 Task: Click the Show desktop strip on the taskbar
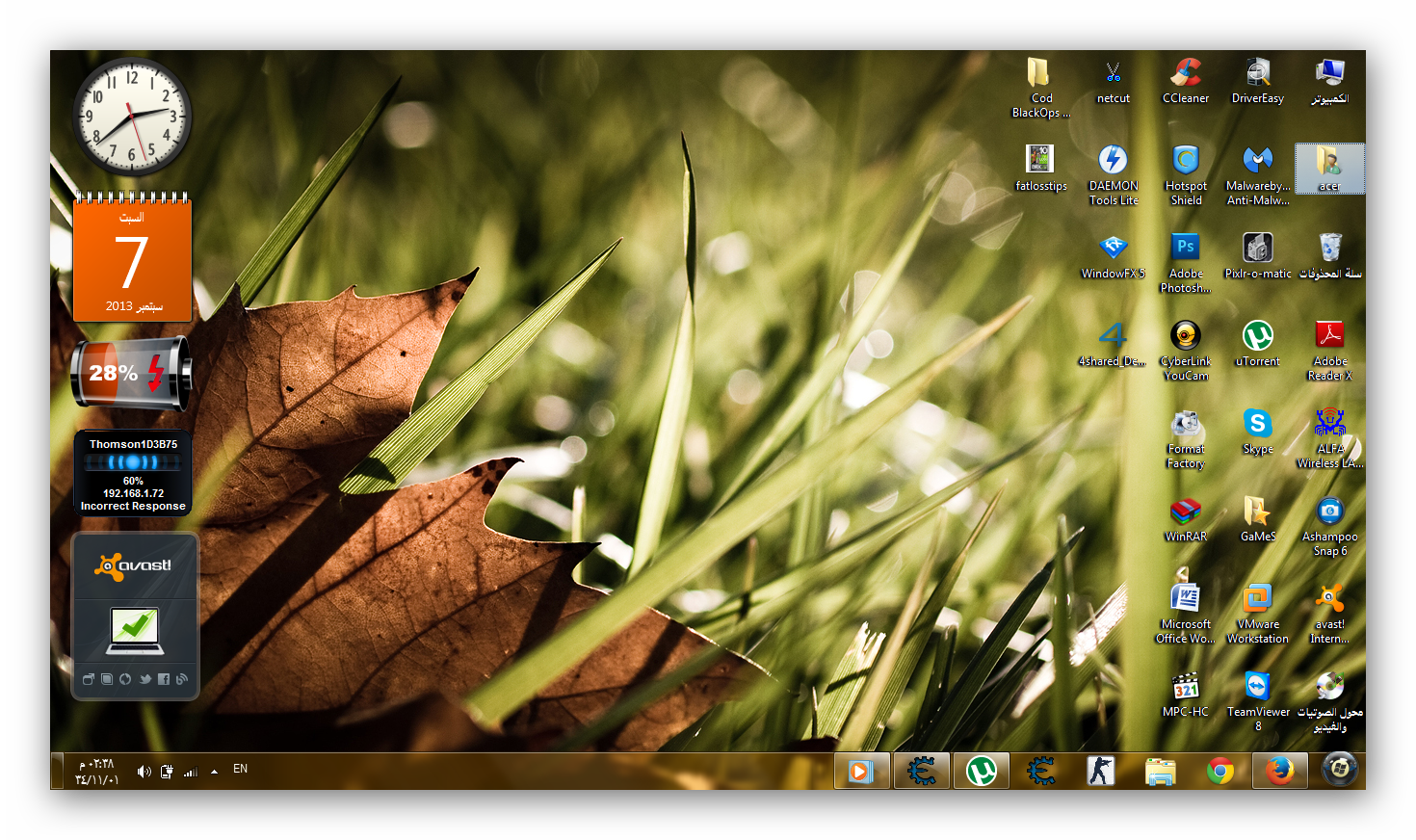point(57,771)
